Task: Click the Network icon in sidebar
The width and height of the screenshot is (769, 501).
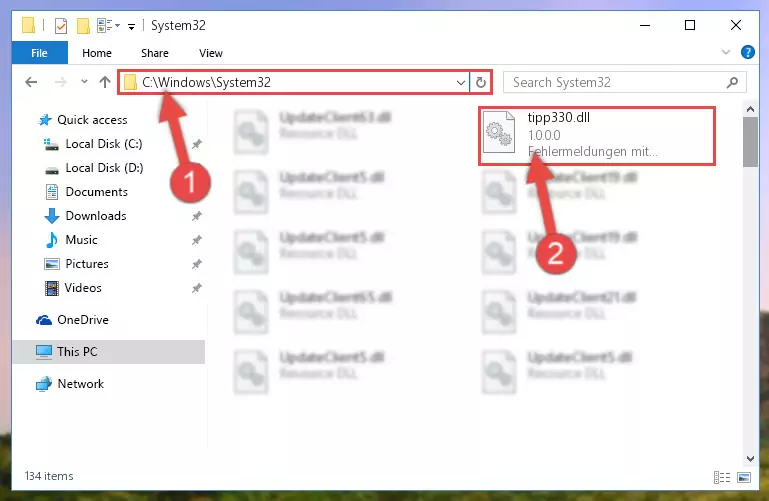Action: (x=44, y=384)
